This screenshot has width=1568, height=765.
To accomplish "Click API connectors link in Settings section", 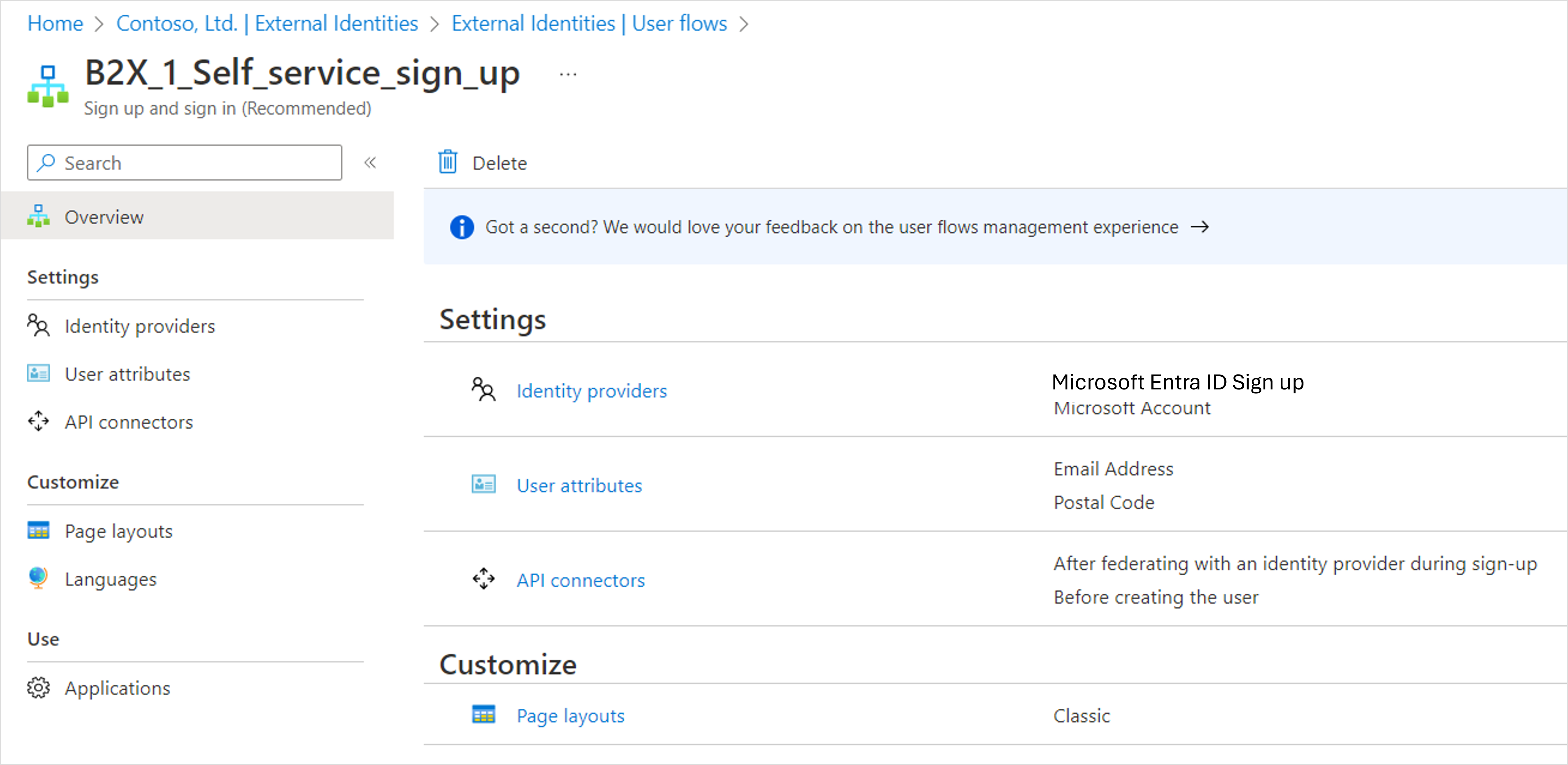I will click(580, 581).
